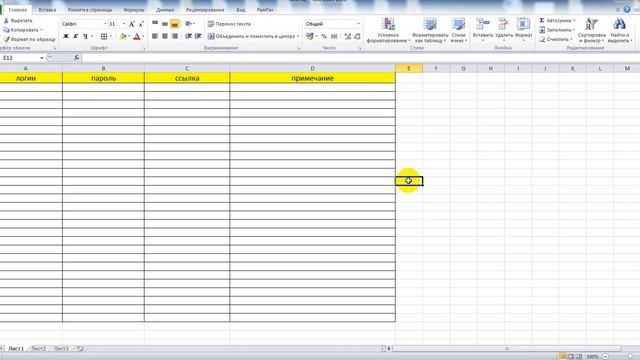The height and width of the screenshot is (360, 640).
Task: Apply the red font color A
Action: [137, 37]
